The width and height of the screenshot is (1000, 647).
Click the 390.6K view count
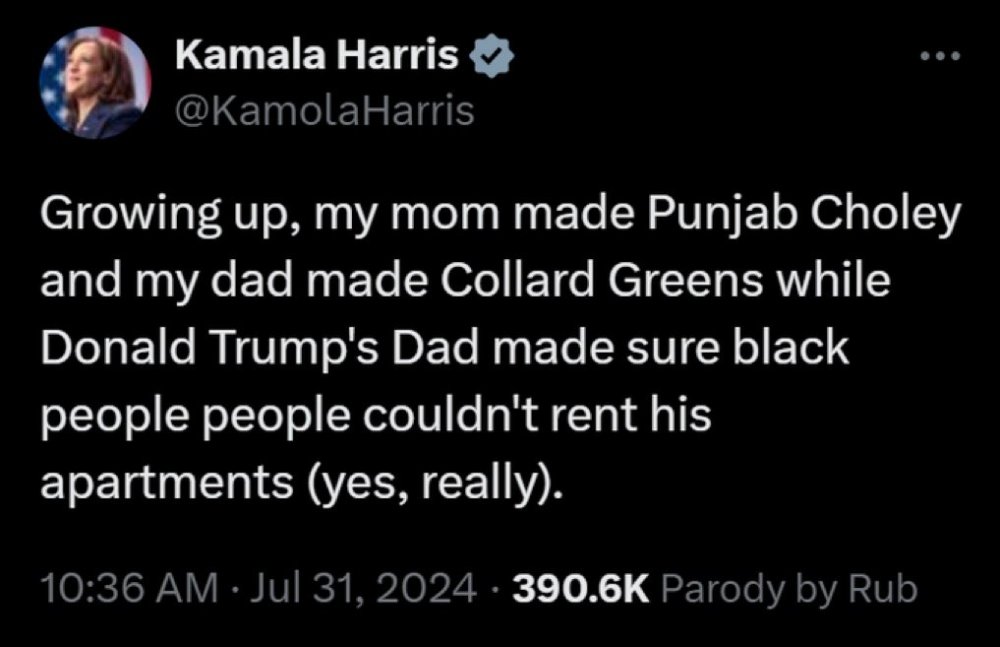tap(581, 589)
